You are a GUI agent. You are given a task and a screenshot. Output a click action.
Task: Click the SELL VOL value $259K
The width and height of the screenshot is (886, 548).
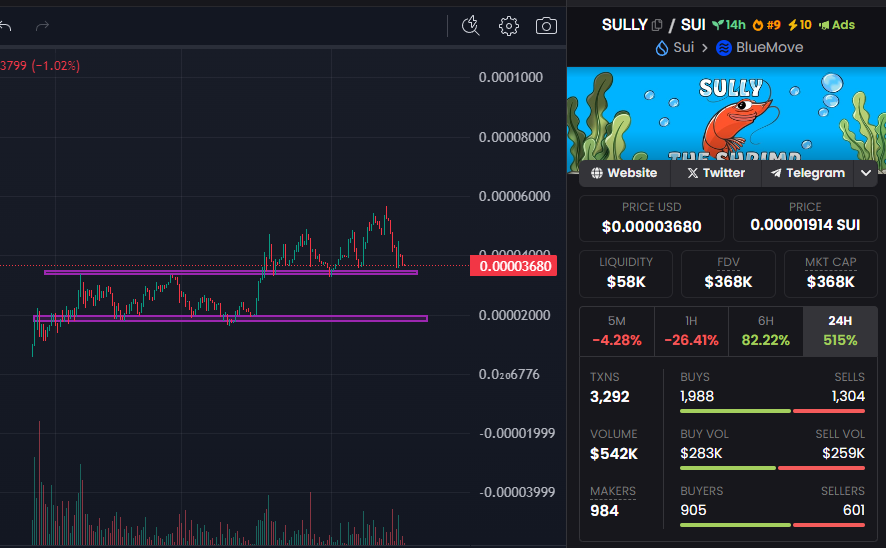point(844,453)
